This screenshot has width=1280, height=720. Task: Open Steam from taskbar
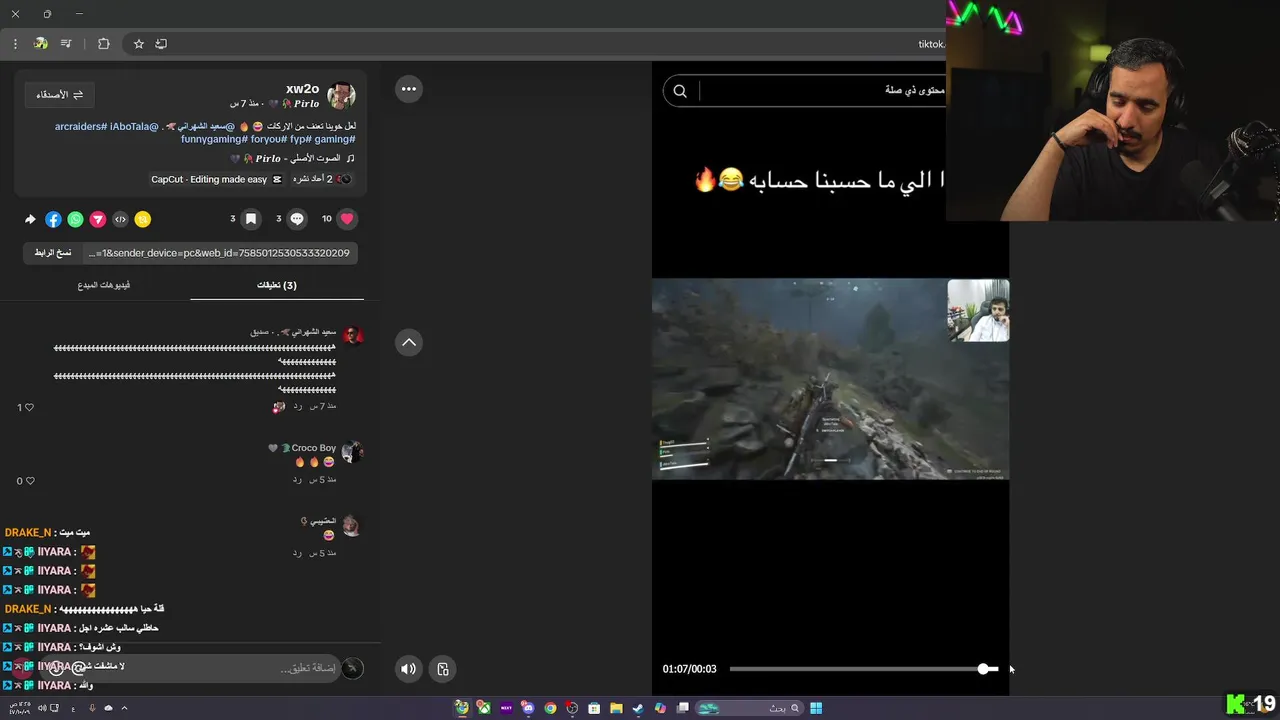point(638,708)
